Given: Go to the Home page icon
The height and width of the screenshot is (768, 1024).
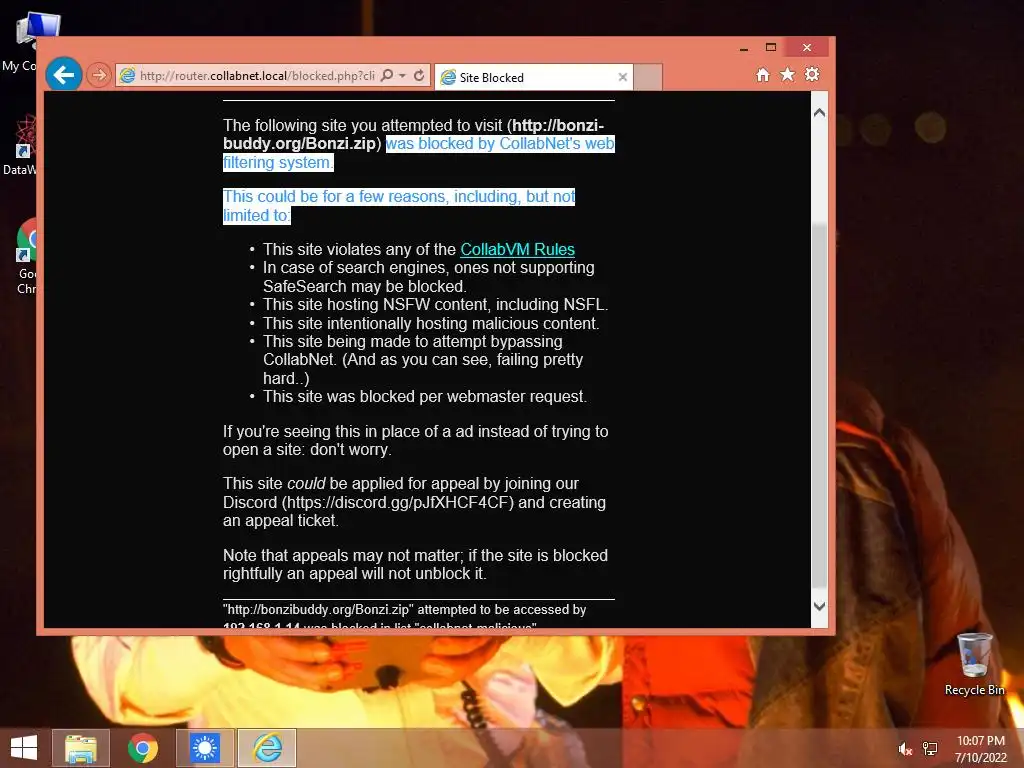Looking at the screenshot, I should (763, 74).
